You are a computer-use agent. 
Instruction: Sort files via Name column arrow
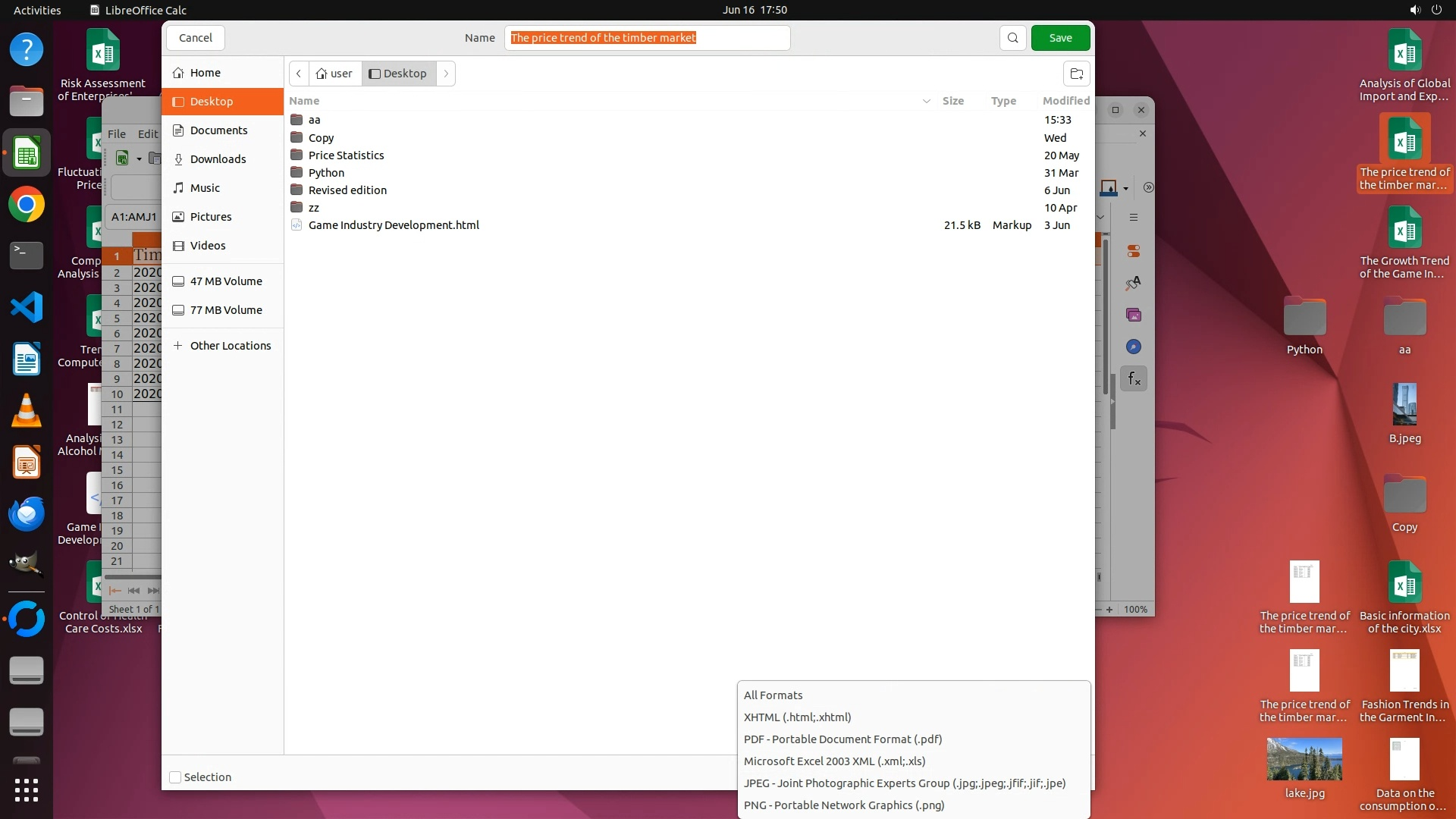click(926, 101)
